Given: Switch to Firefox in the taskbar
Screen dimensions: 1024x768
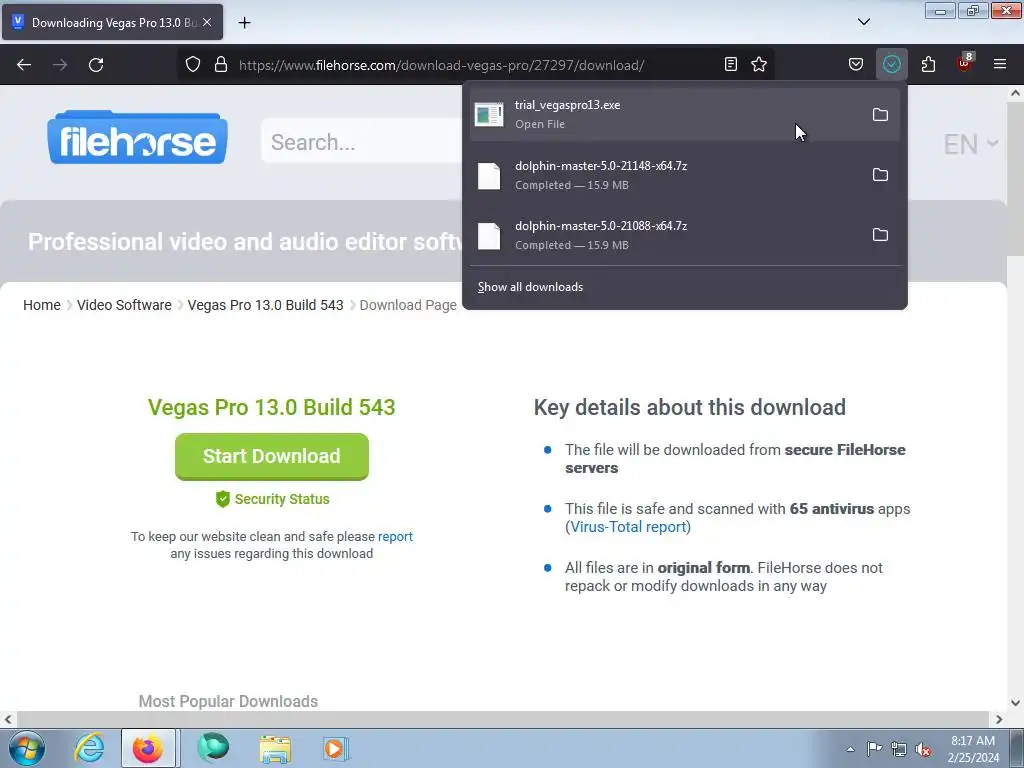Looking at the screenshot, I should [x=148, y=748].
